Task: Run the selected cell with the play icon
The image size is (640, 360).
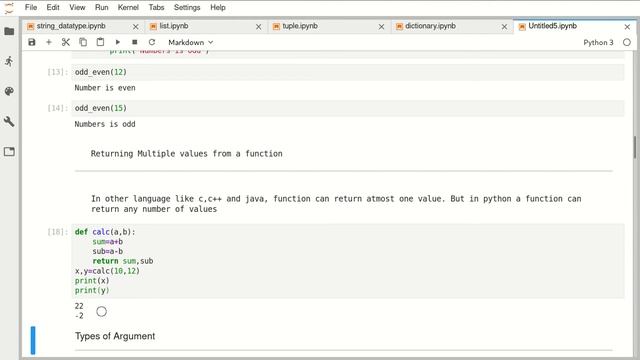Action: 118,42
